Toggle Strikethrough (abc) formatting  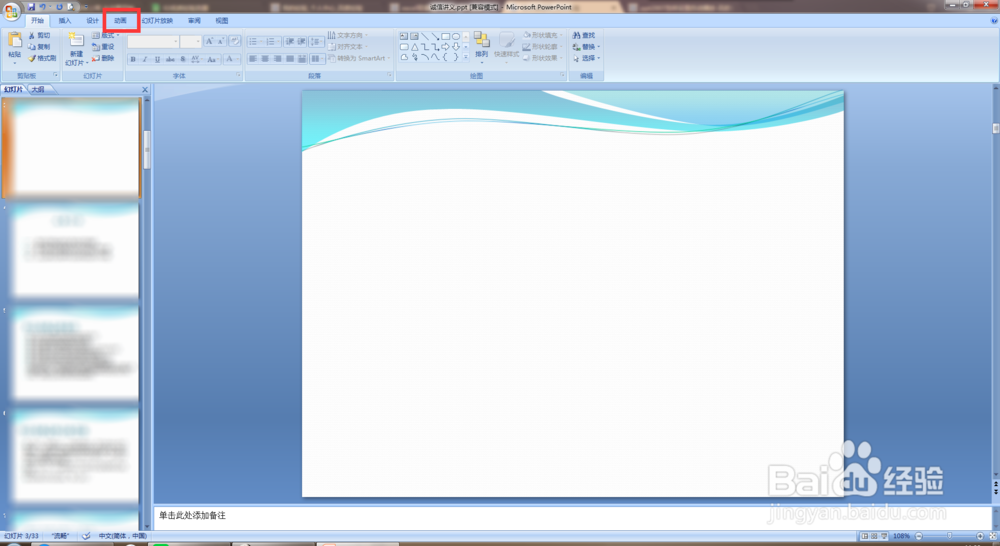click(x=170, y=59)
